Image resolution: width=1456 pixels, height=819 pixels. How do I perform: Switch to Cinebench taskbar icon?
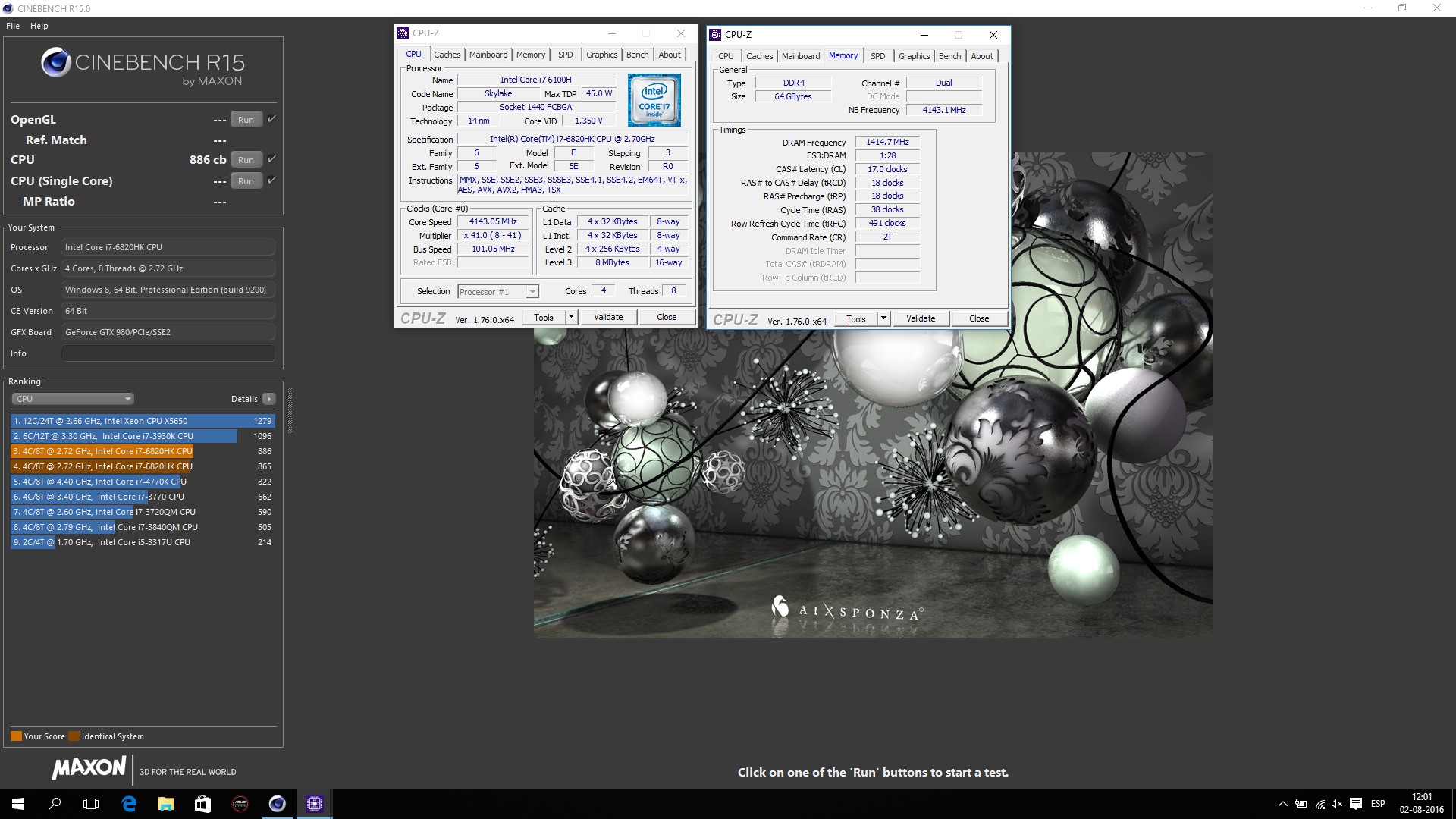[277, 804]
